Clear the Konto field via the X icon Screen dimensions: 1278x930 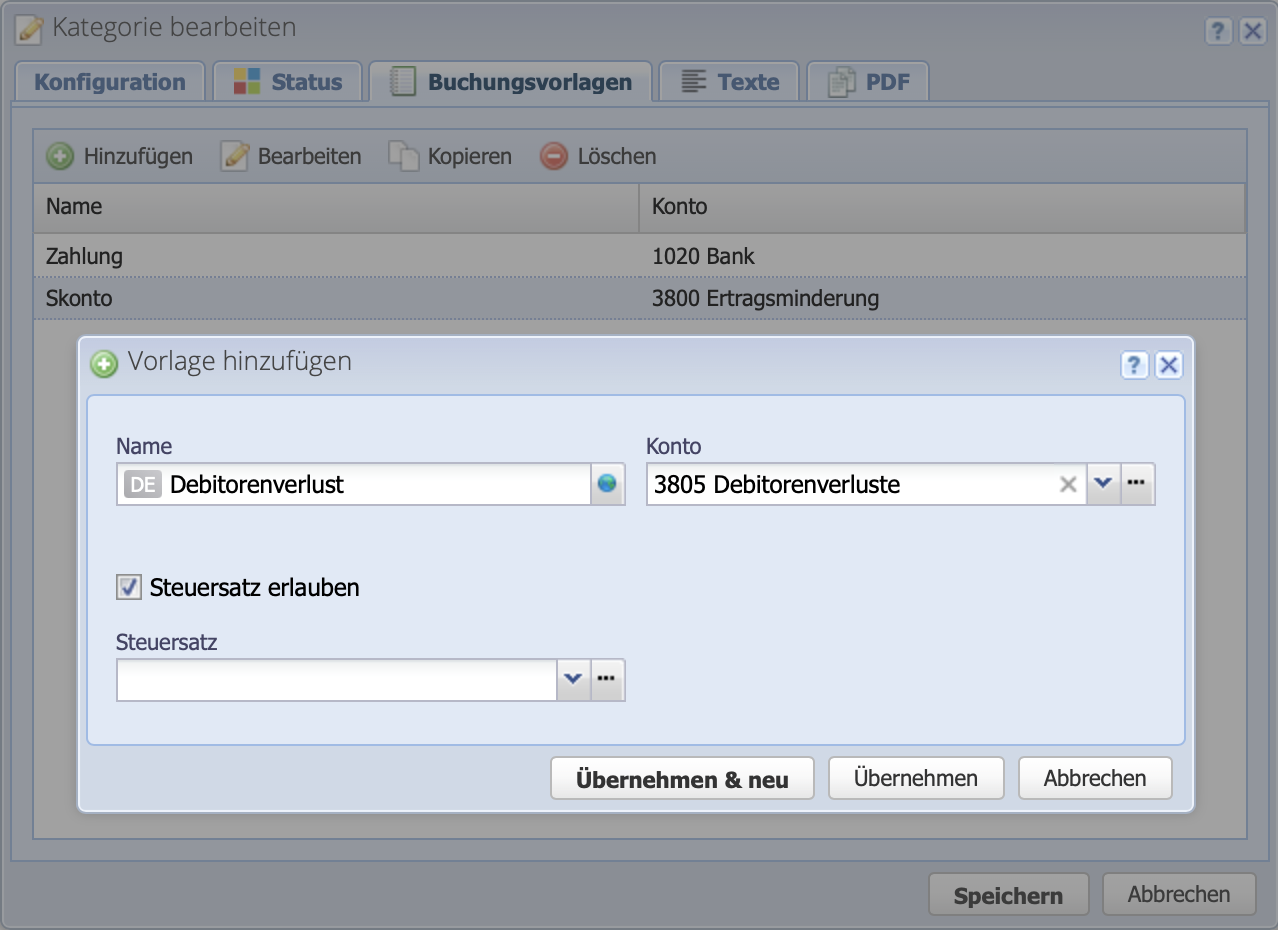tap(1067, 483)
